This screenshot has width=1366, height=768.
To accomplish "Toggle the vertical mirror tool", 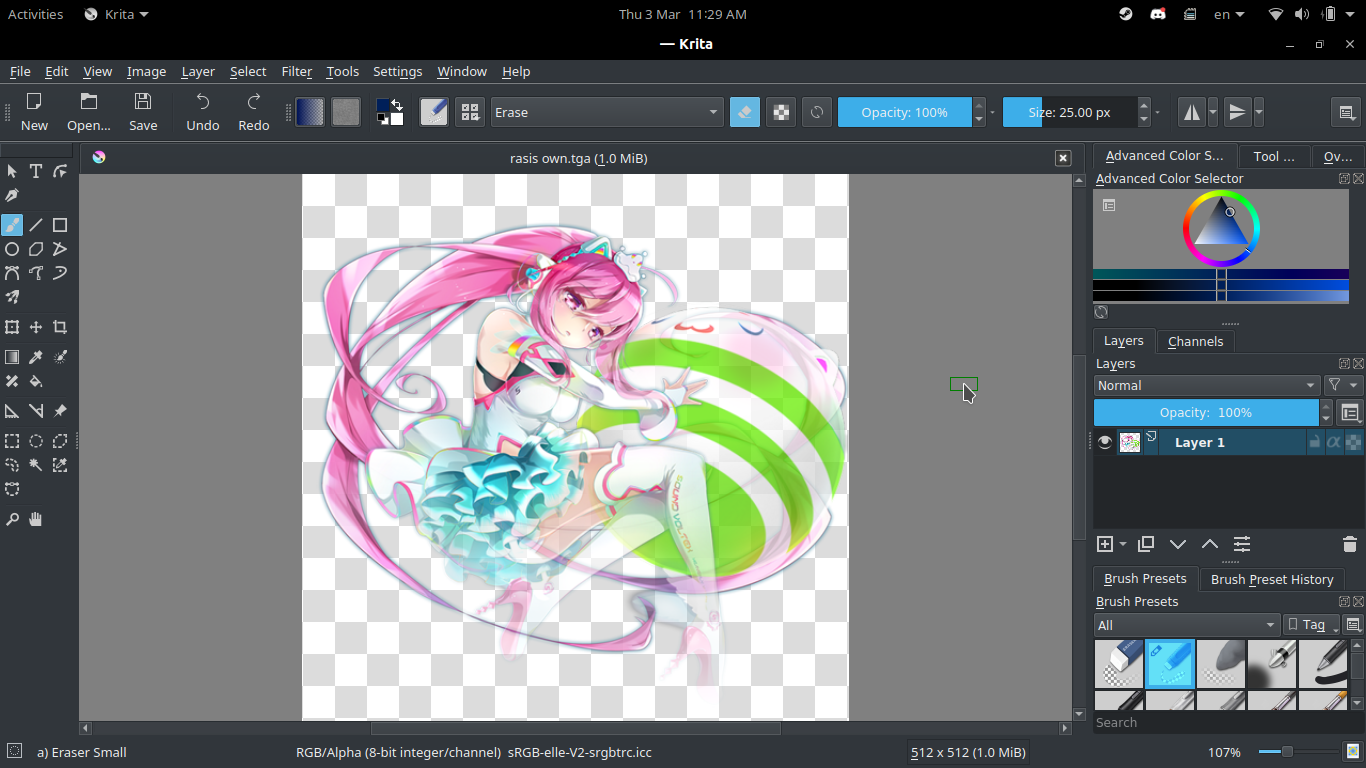I will pos(1238,112).
